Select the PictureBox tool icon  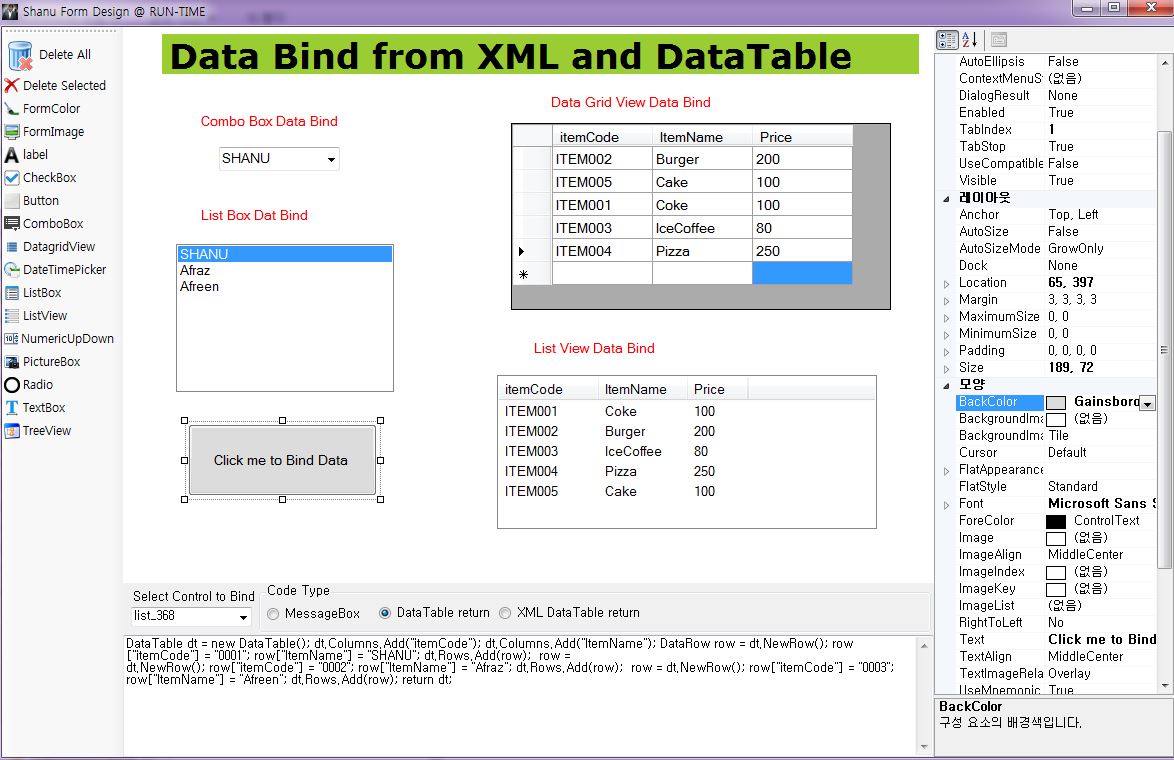click(x=11, y=362)
